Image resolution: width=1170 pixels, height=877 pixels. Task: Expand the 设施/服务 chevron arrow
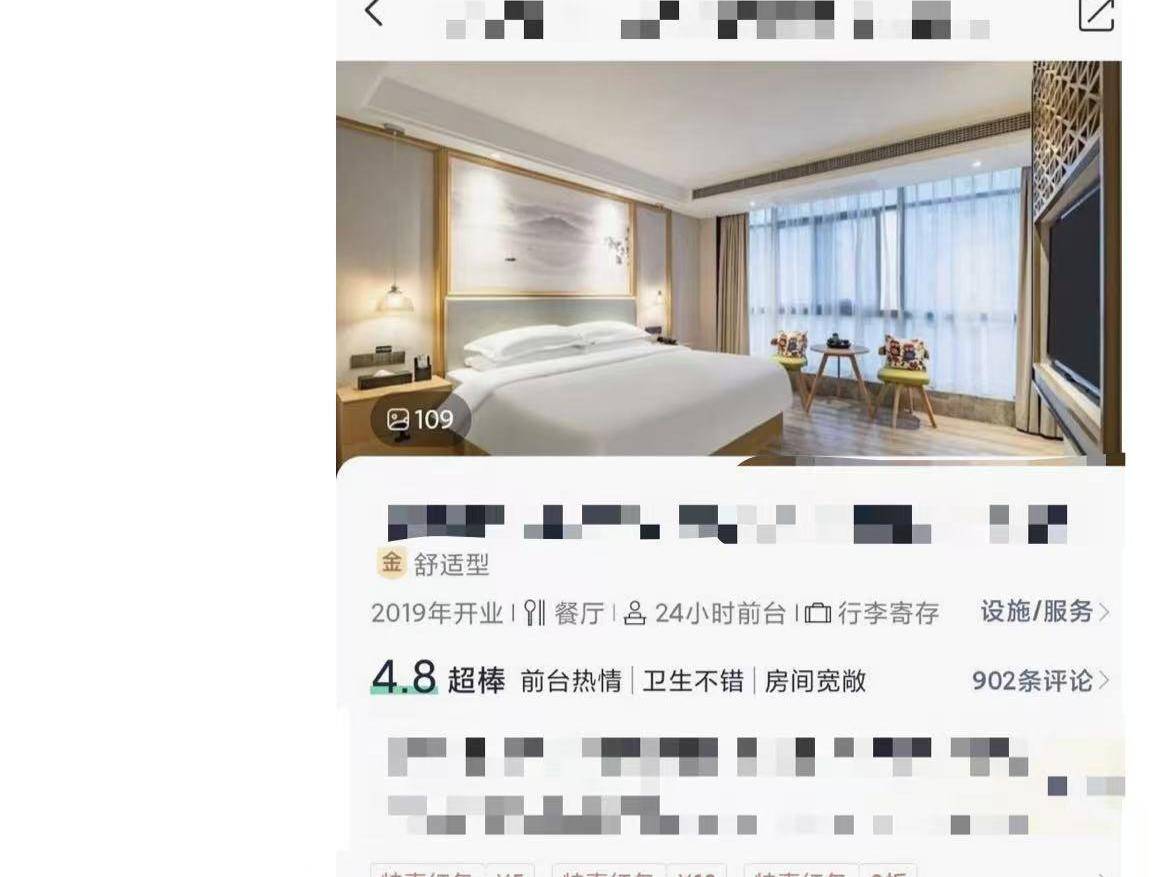coord(1105,612)
